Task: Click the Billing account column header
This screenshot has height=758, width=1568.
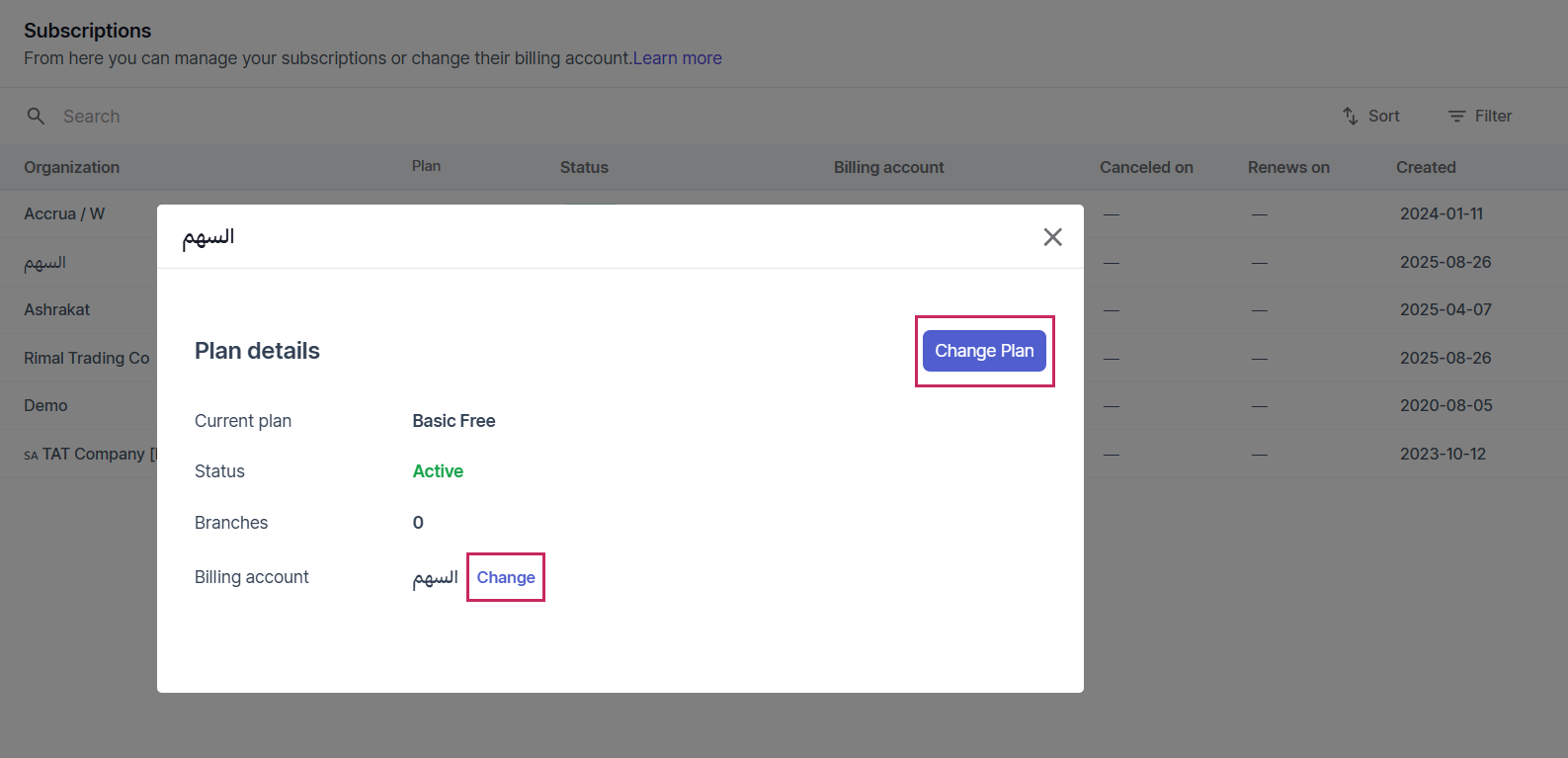Action: (888, 167)
